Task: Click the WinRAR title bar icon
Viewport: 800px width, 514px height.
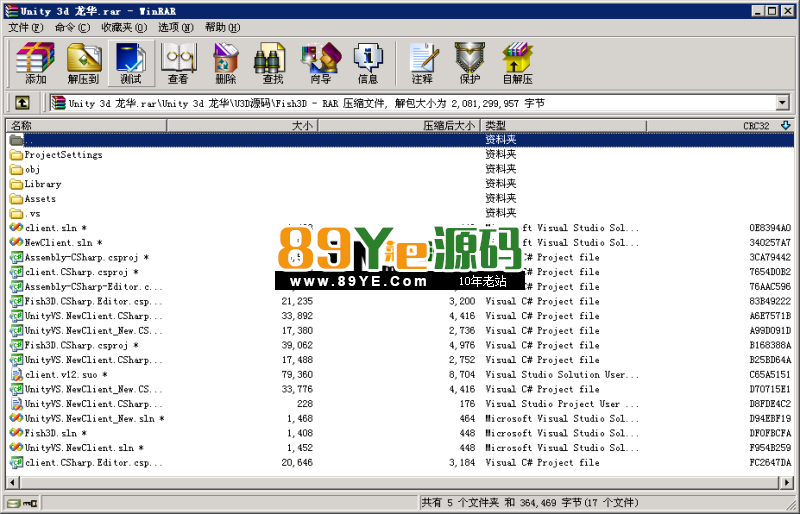Action: [x=11, y=11]
